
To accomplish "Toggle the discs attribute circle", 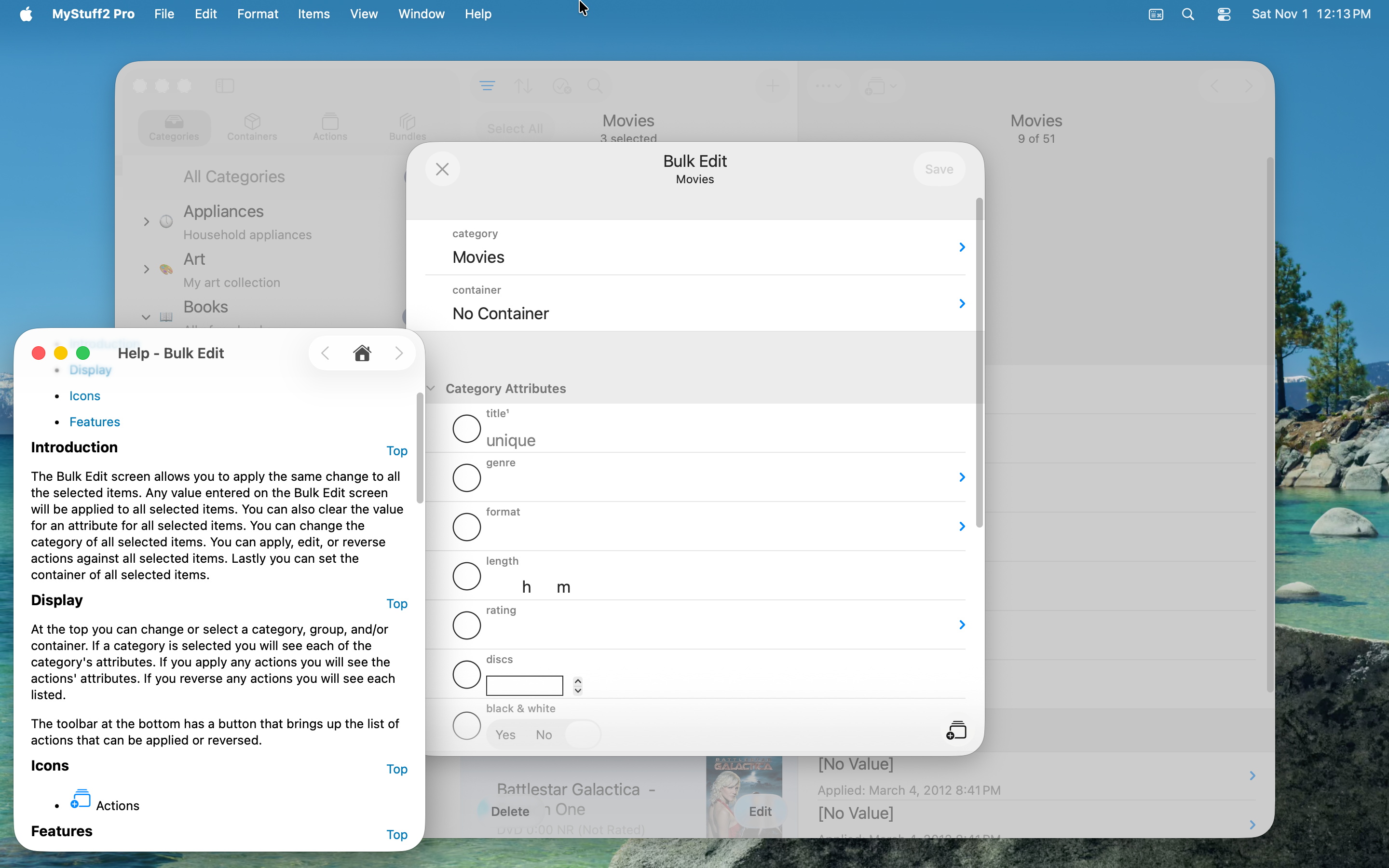I will 466,675.
